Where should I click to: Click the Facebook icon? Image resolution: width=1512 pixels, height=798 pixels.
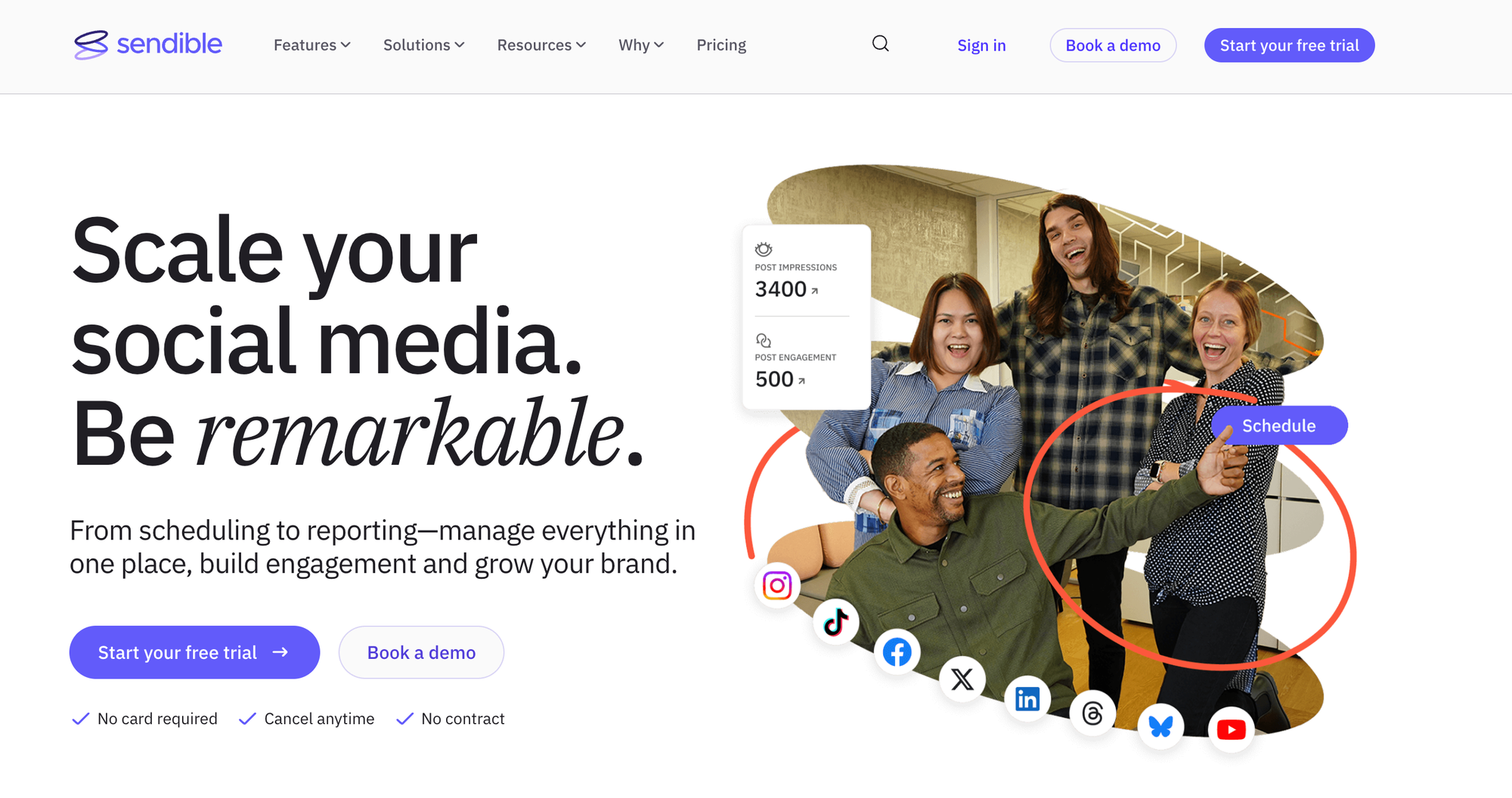(897, 652)
